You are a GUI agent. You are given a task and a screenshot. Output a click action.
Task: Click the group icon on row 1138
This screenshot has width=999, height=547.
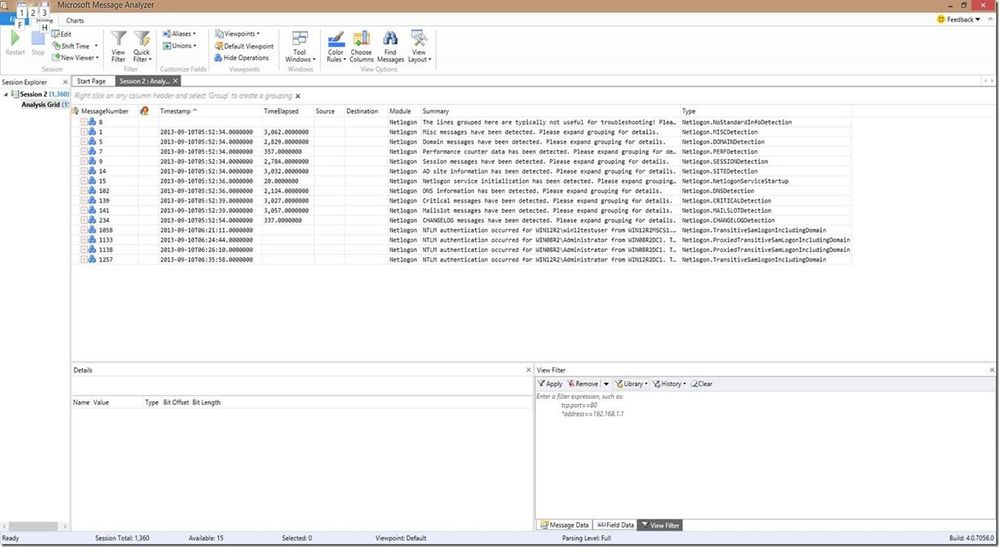click(92, 250)
